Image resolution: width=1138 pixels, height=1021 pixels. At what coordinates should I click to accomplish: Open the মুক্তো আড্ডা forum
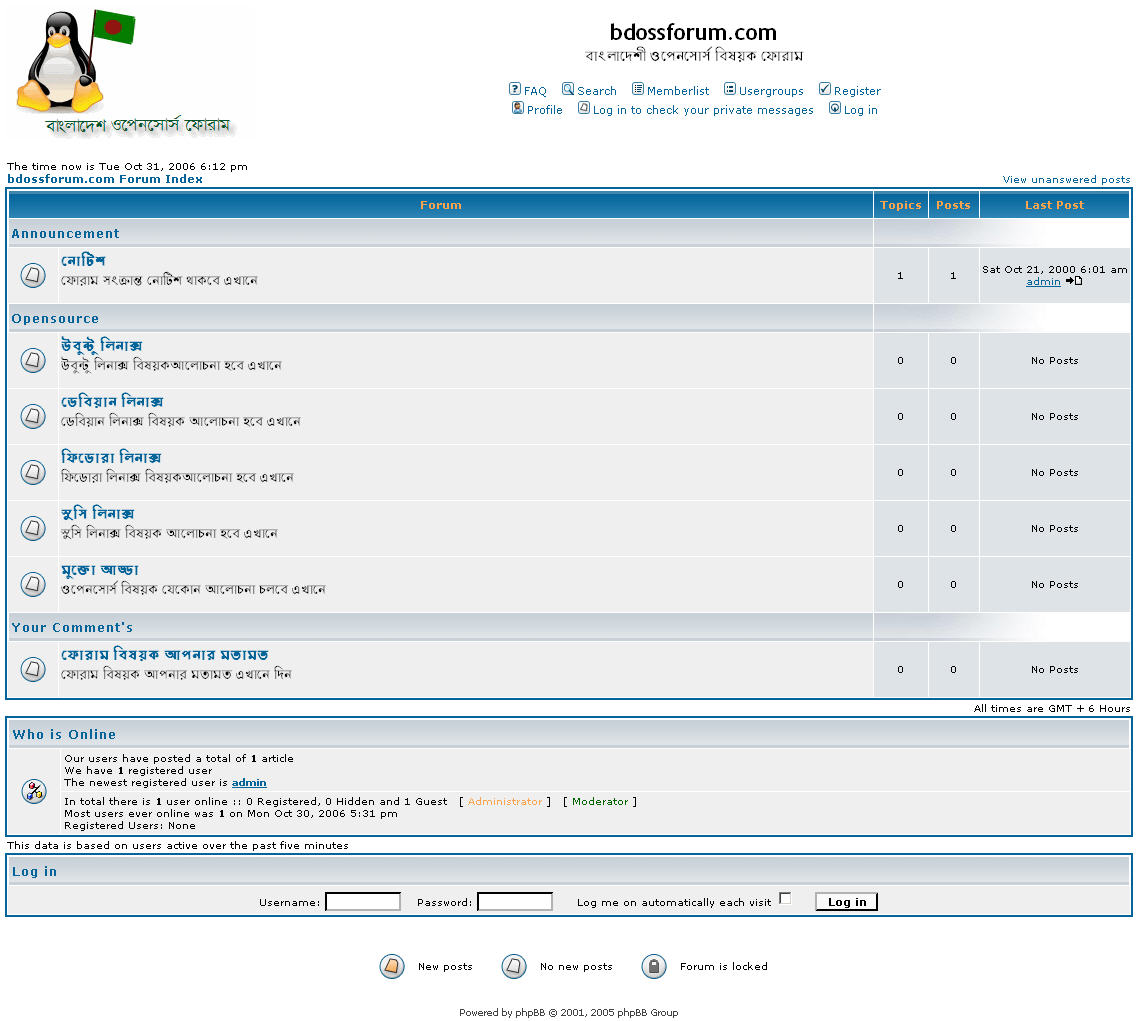tap(99, 570)
